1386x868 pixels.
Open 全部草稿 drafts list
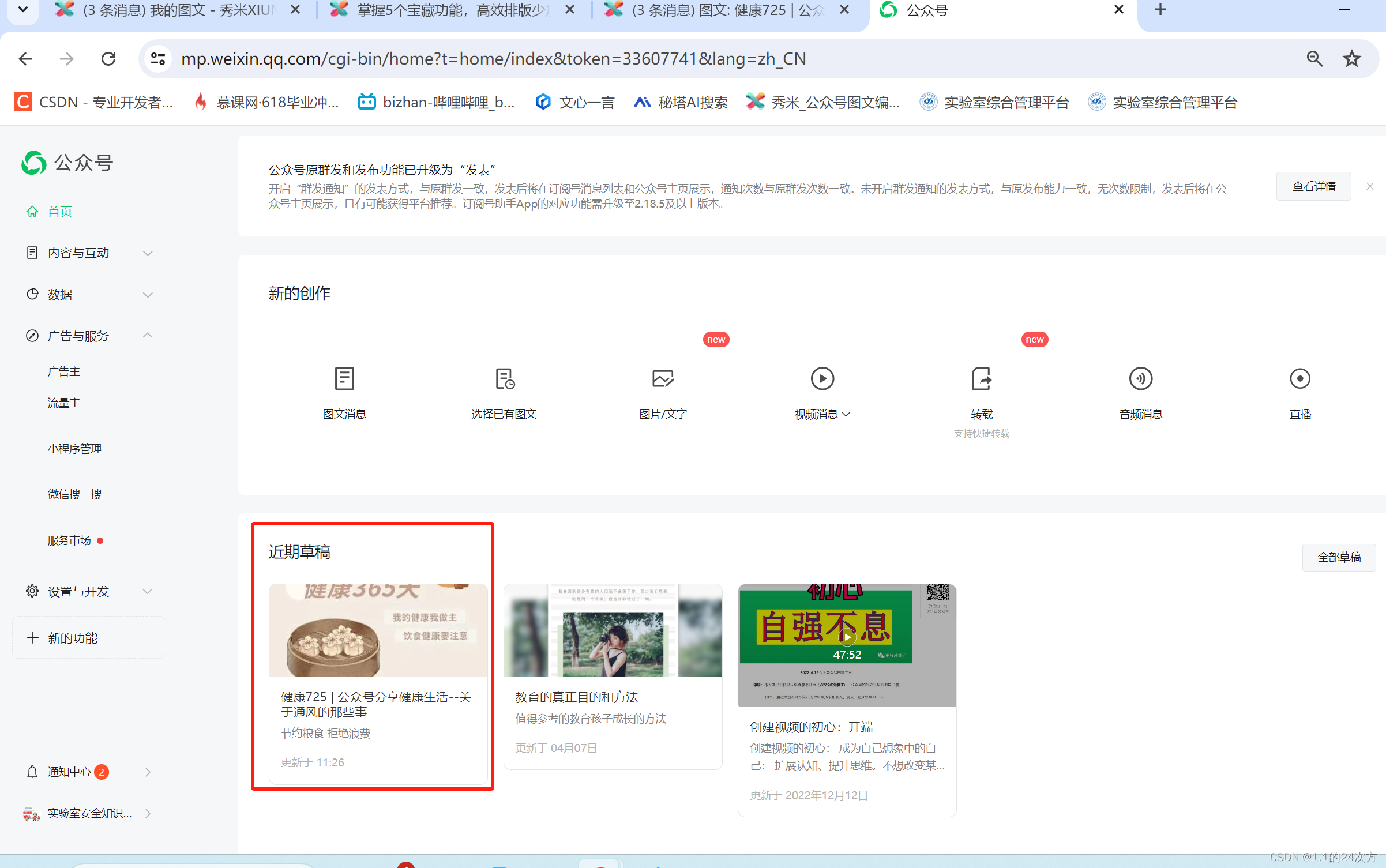click(1339, 558)
